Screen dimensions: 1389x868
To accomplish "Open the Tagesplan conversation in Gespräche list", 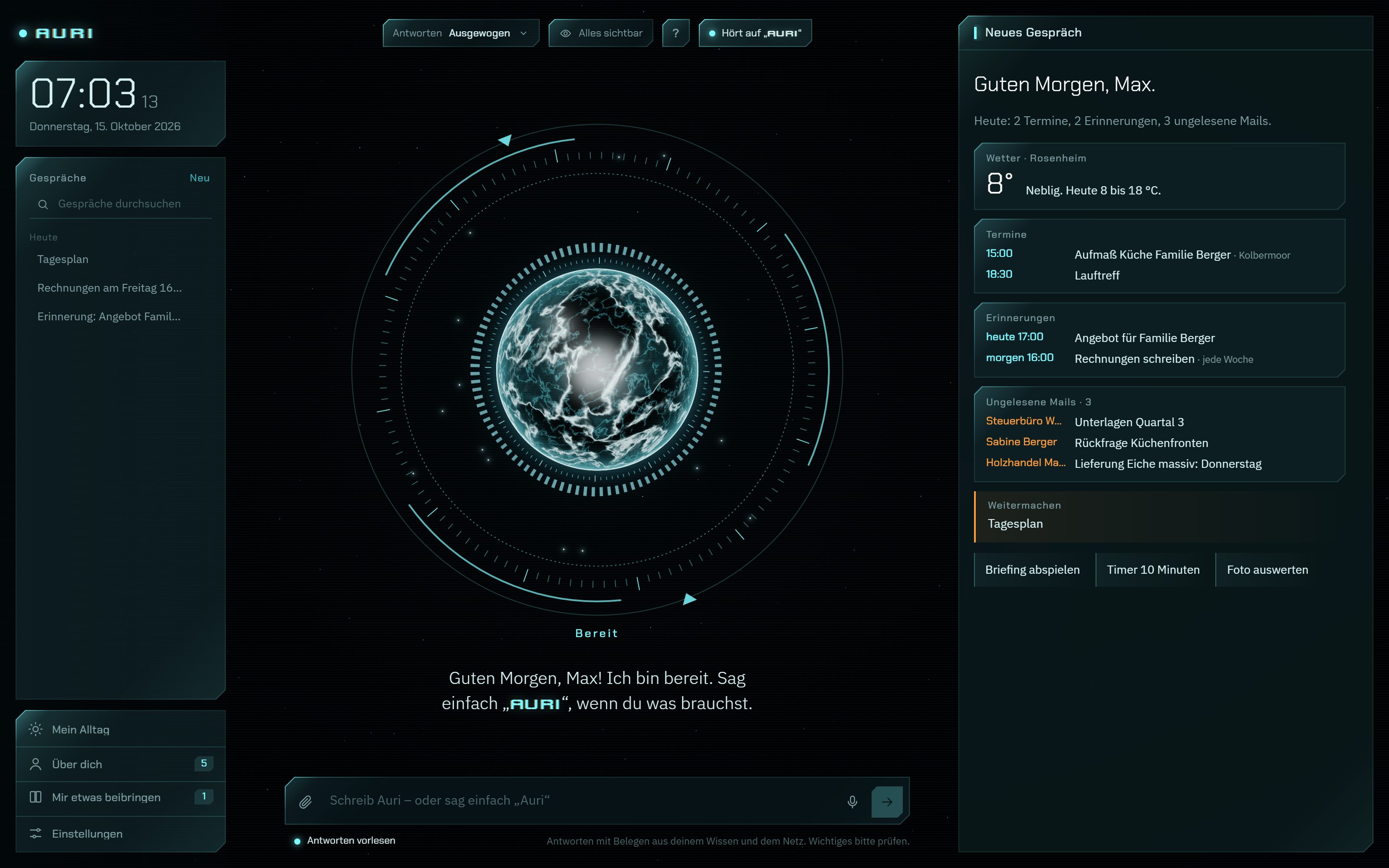I will pyautogui.click(x=121, y=260).
